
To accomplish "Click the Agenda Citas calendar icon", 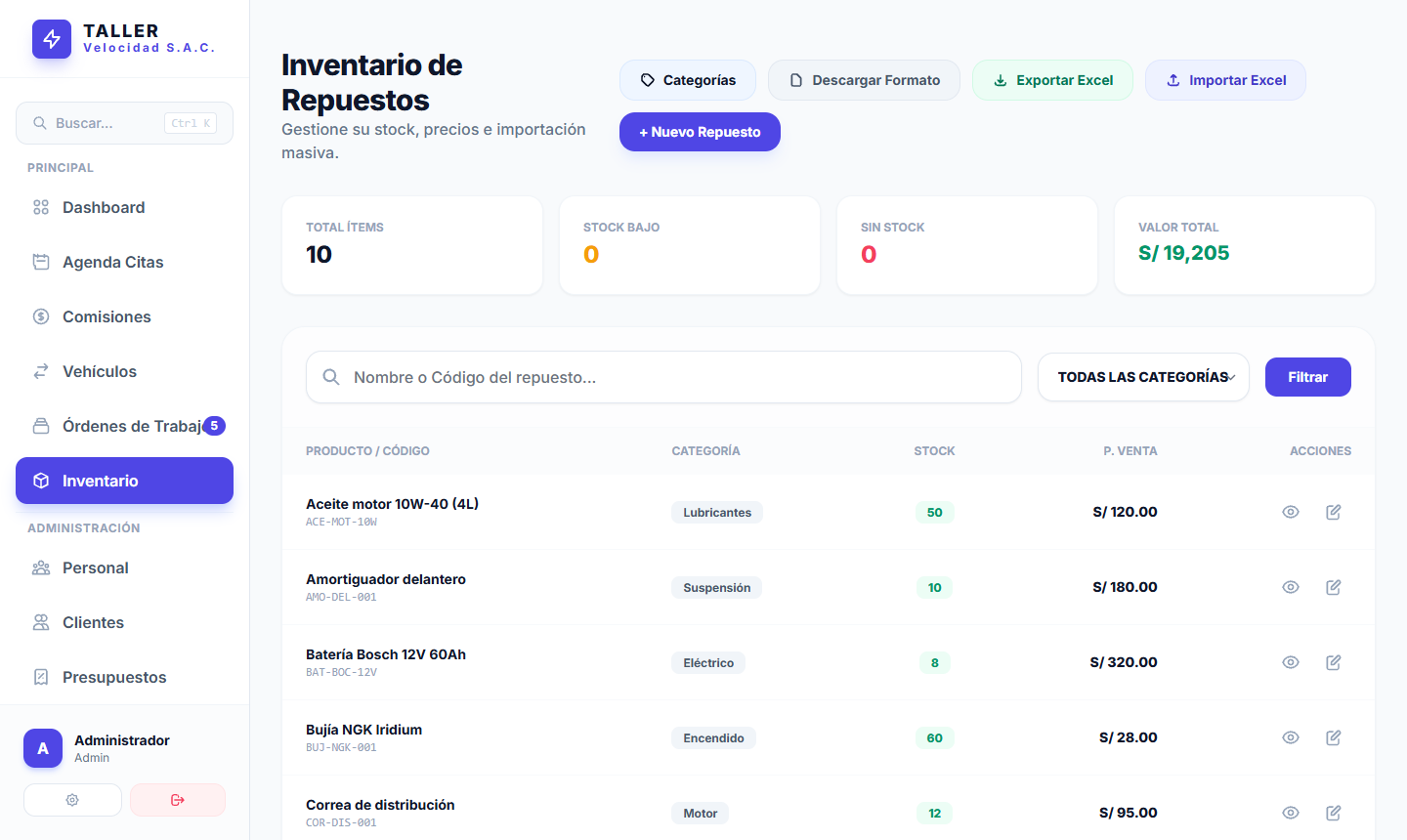I will point(41,262).
